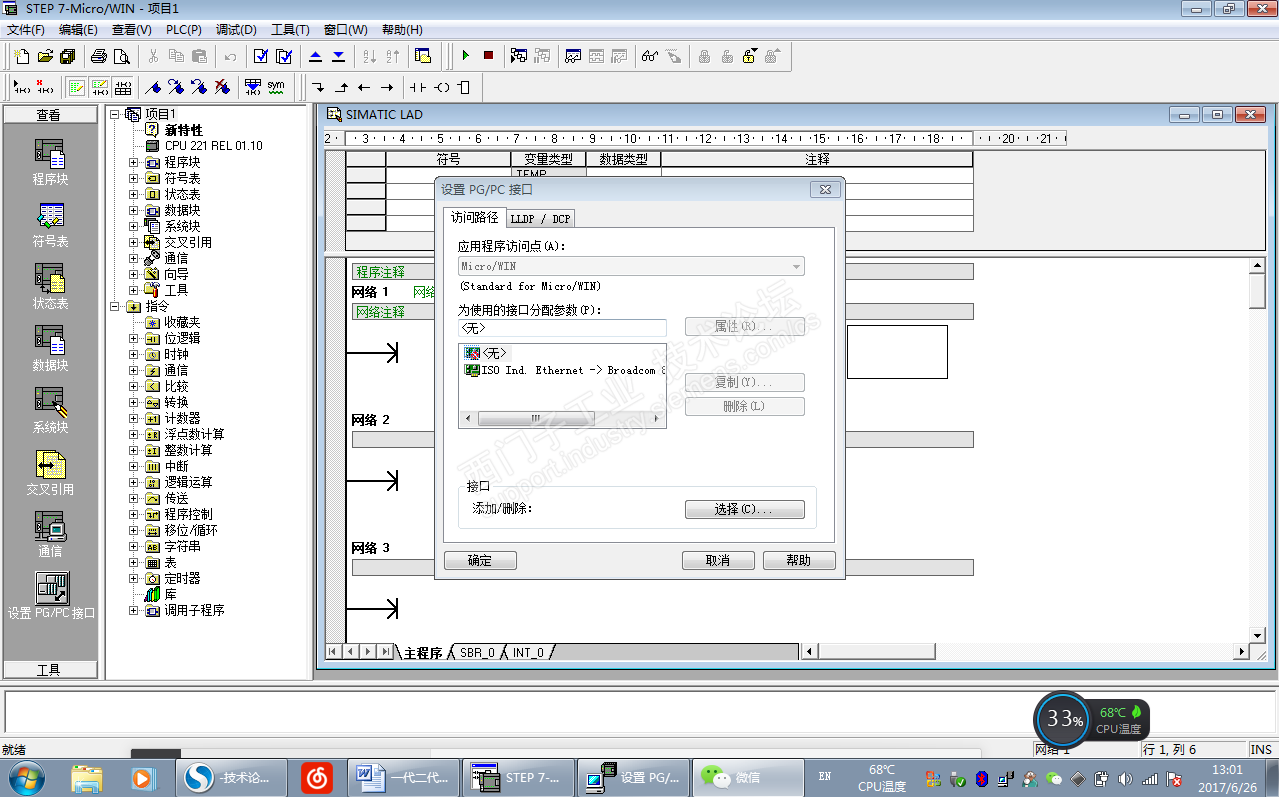Screen dimensions: 1279x797
Task: Collapse the 指令 tree node
Action: 115,306
